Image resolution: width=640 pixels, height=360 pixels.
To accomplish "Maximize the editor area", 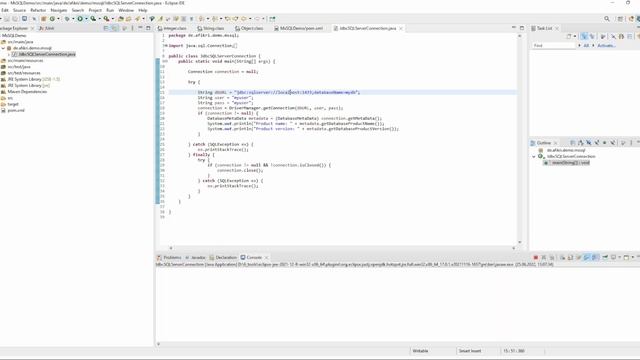I will click(x=522, y=28).
